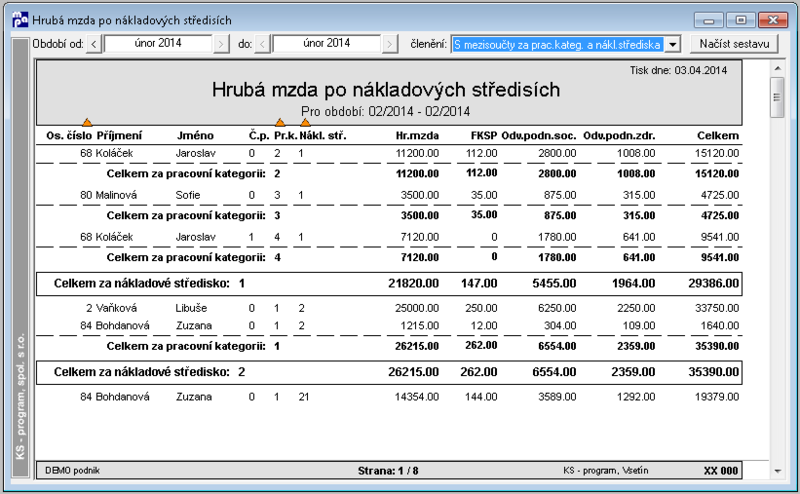Image resolution: width=800 pixels, height=494 pixels.
Task: Click the vertical scrollbar thumb
Action: (777, 97)
